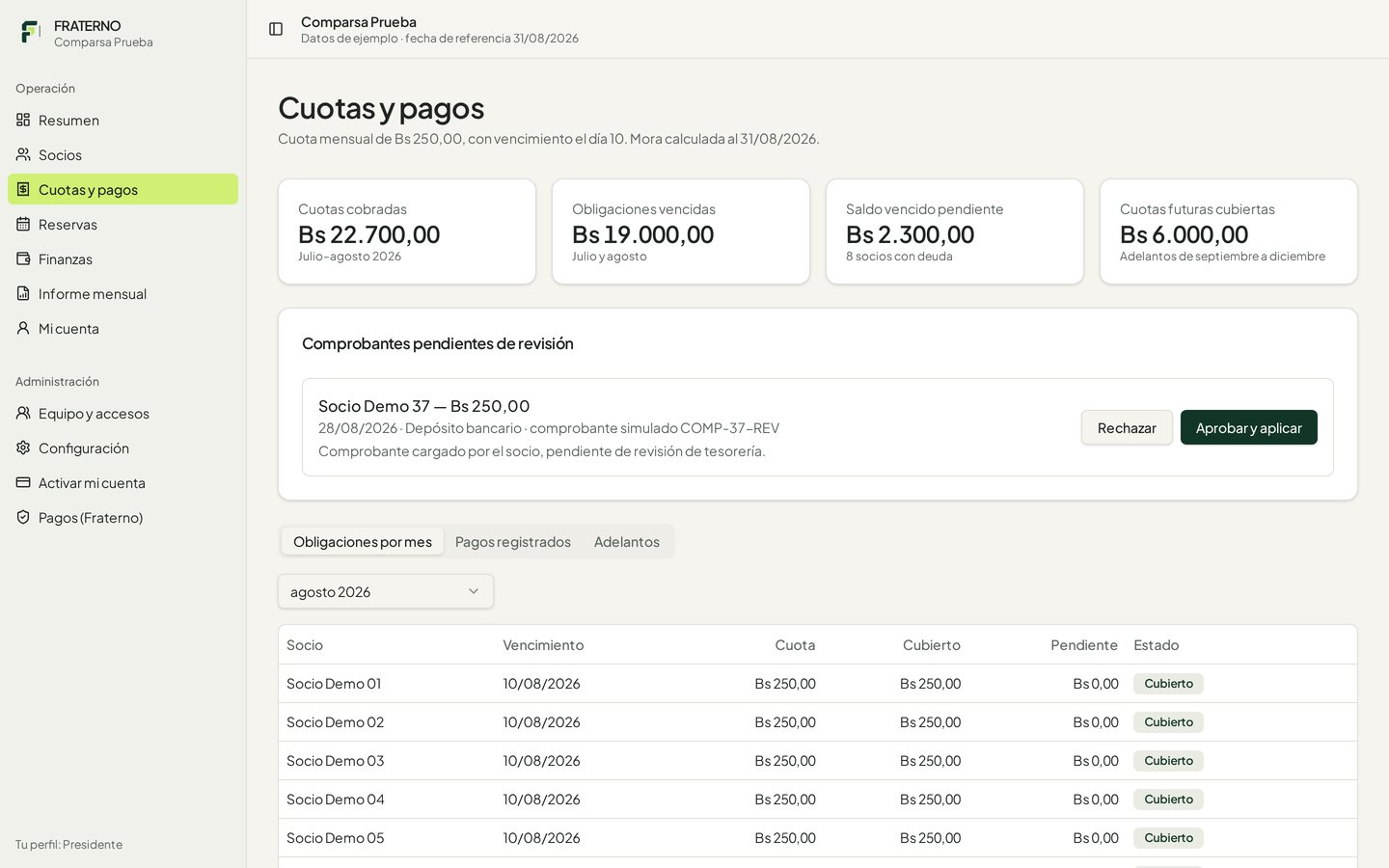Click Cubierto badge for Socio Demo 03
1389x868 pixels.
coord(1168,760)
